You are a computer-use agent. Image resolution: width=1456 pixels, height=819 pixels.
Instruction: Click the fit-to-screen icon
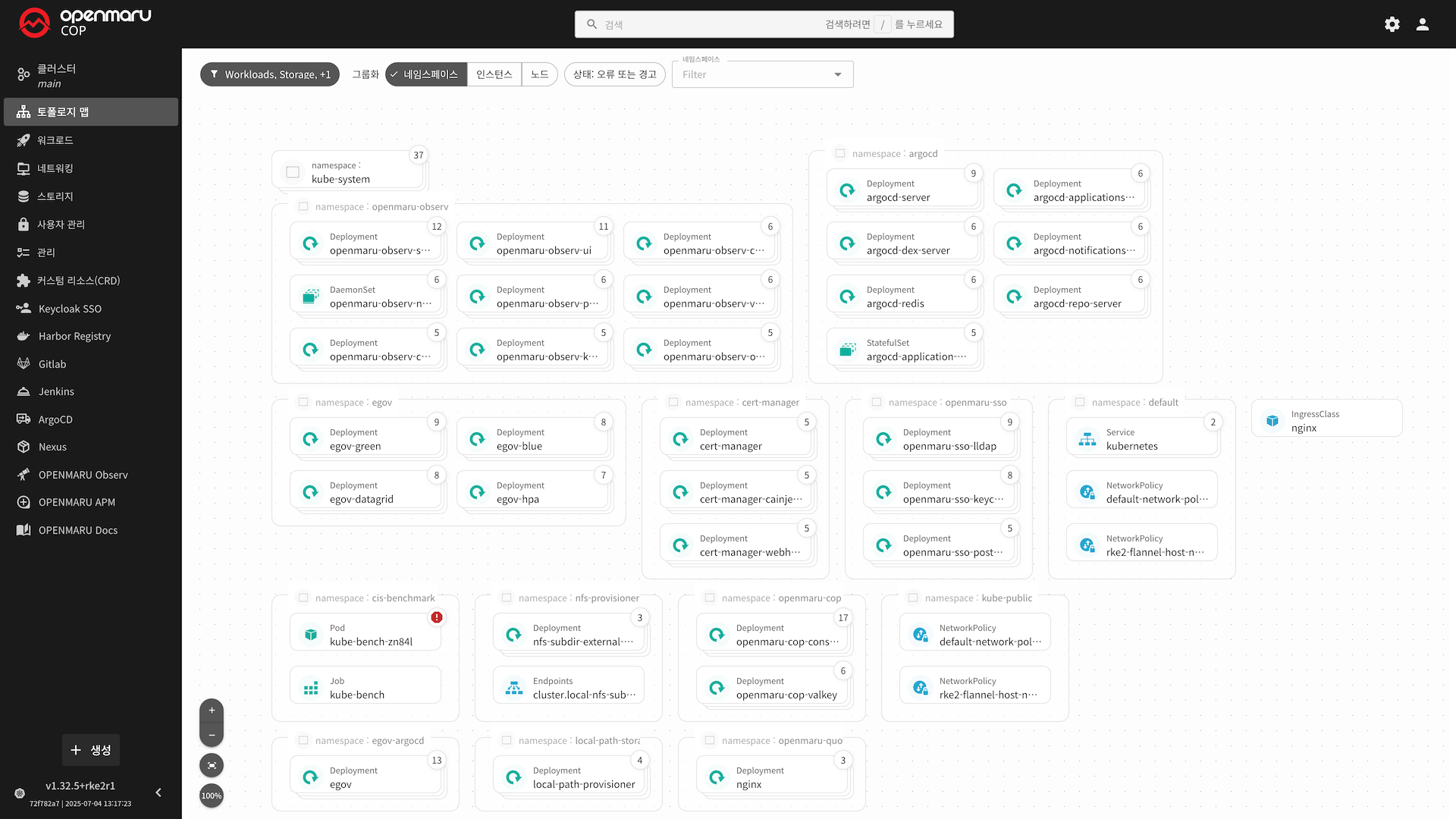(x=212, y=765)
